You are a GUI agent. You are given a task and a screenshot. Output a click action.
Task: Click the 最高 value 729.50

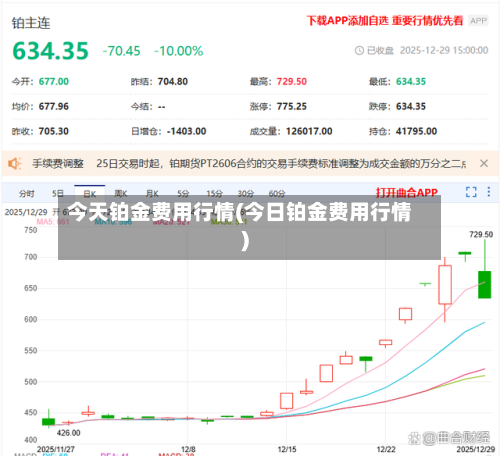click(292, 82)
